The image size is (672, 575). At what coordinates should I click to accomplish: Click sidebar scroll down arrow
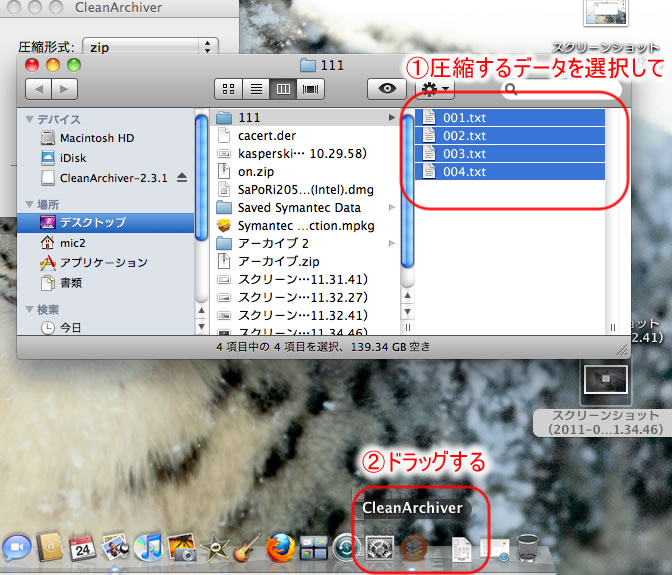click(201, 326)
